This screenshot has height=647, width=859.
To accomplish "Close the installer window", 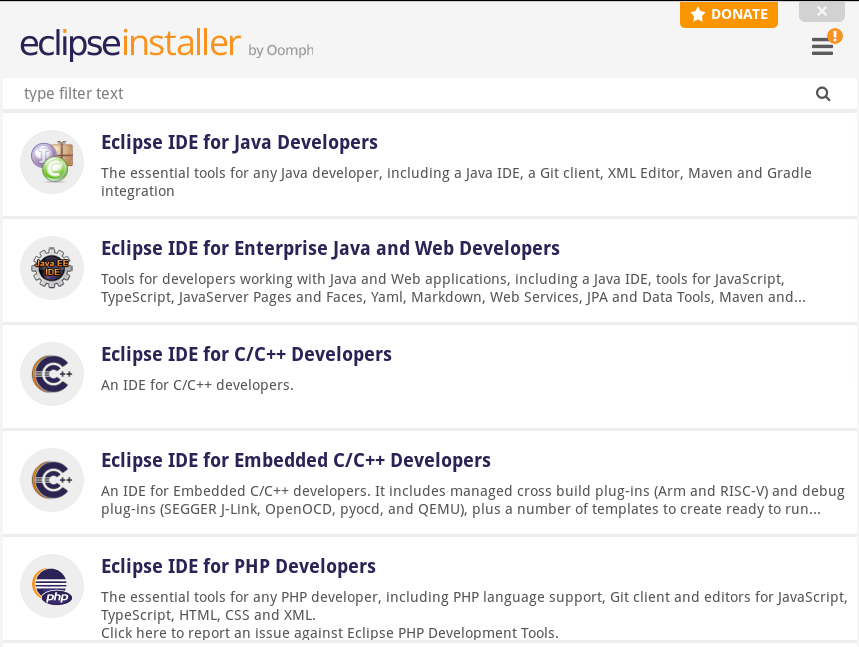I will coord(822,12).
